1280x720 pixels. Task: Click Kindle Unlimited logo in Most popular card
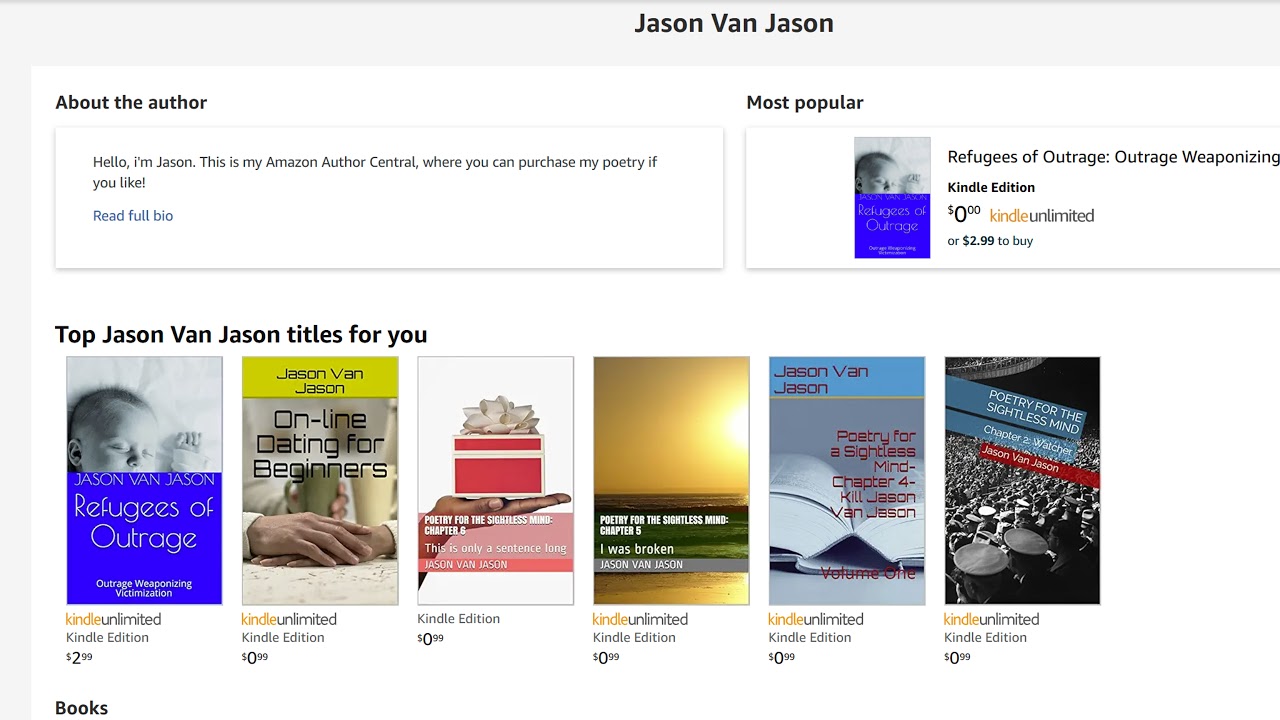(1041, 216)
